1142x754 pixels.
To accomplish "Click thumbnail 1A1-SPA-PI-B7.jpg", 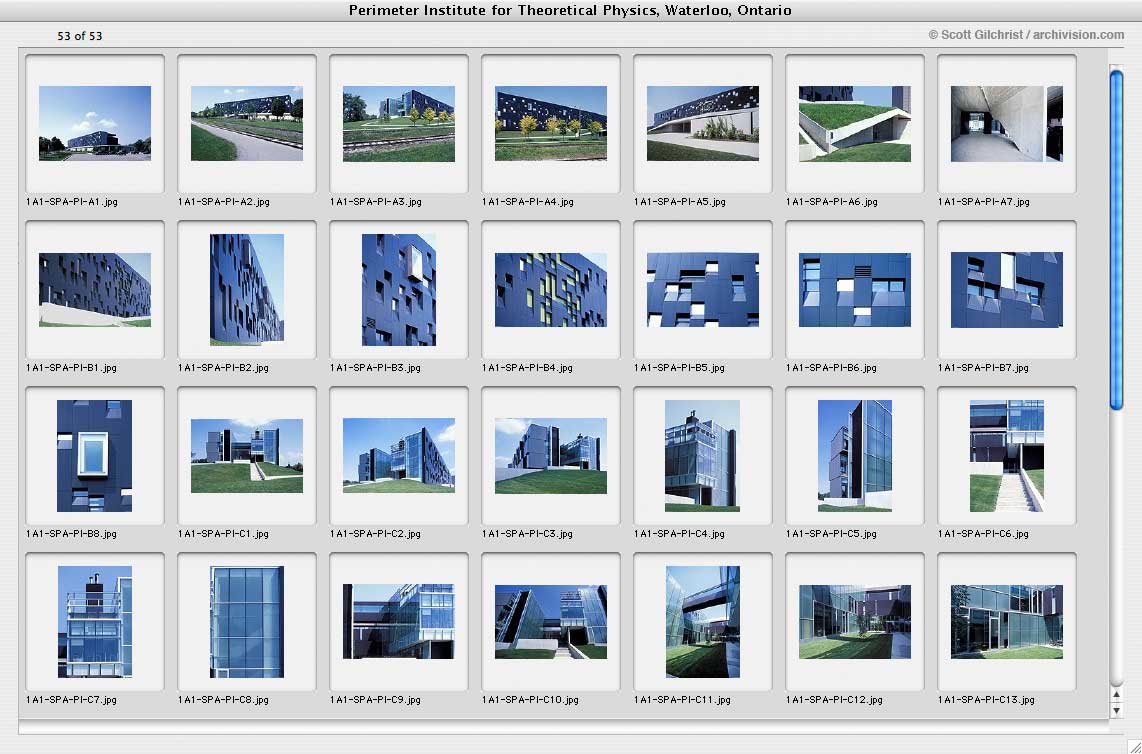I will click(1007, 289).
